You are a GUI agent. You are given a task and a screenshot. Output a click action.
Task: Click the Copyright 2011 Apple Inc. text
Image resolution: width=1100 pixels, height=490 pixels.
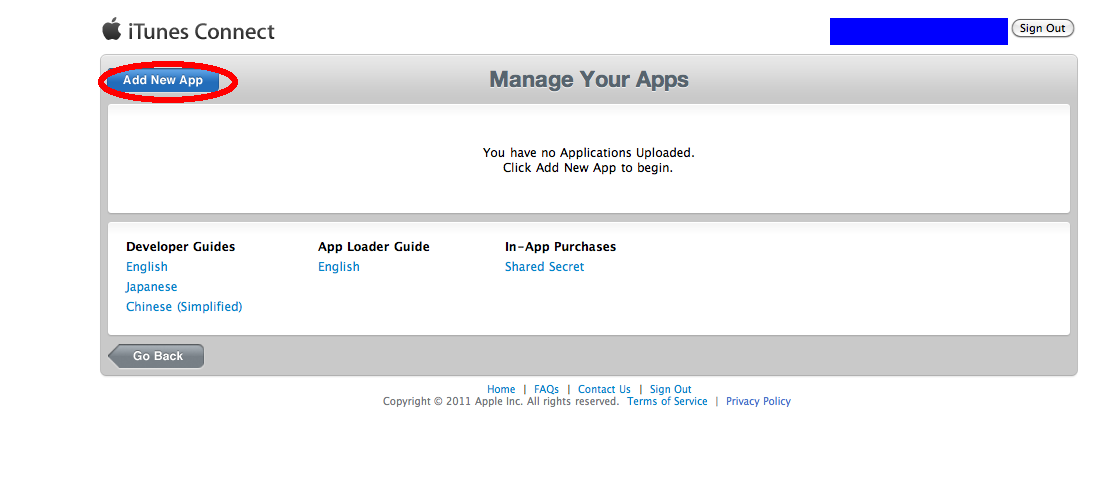pos(501,402)
